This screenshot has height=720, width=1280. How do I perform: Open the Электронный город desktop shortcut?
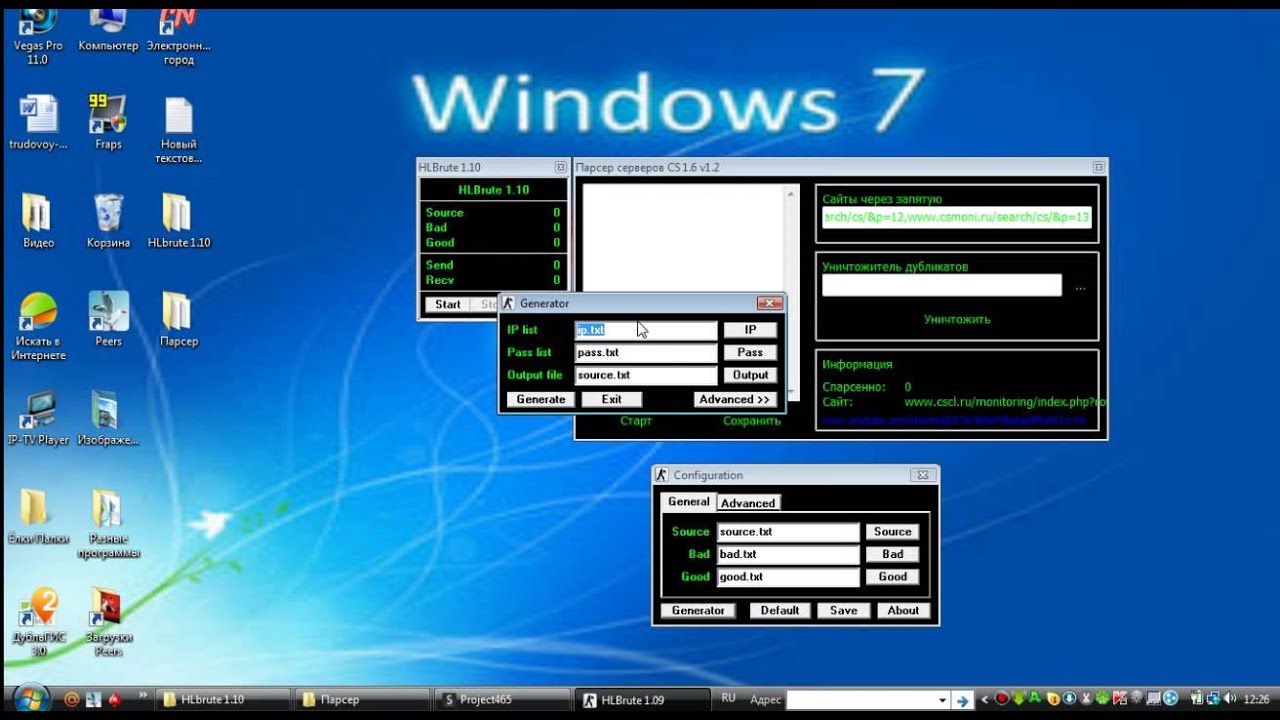click(178, 35)
